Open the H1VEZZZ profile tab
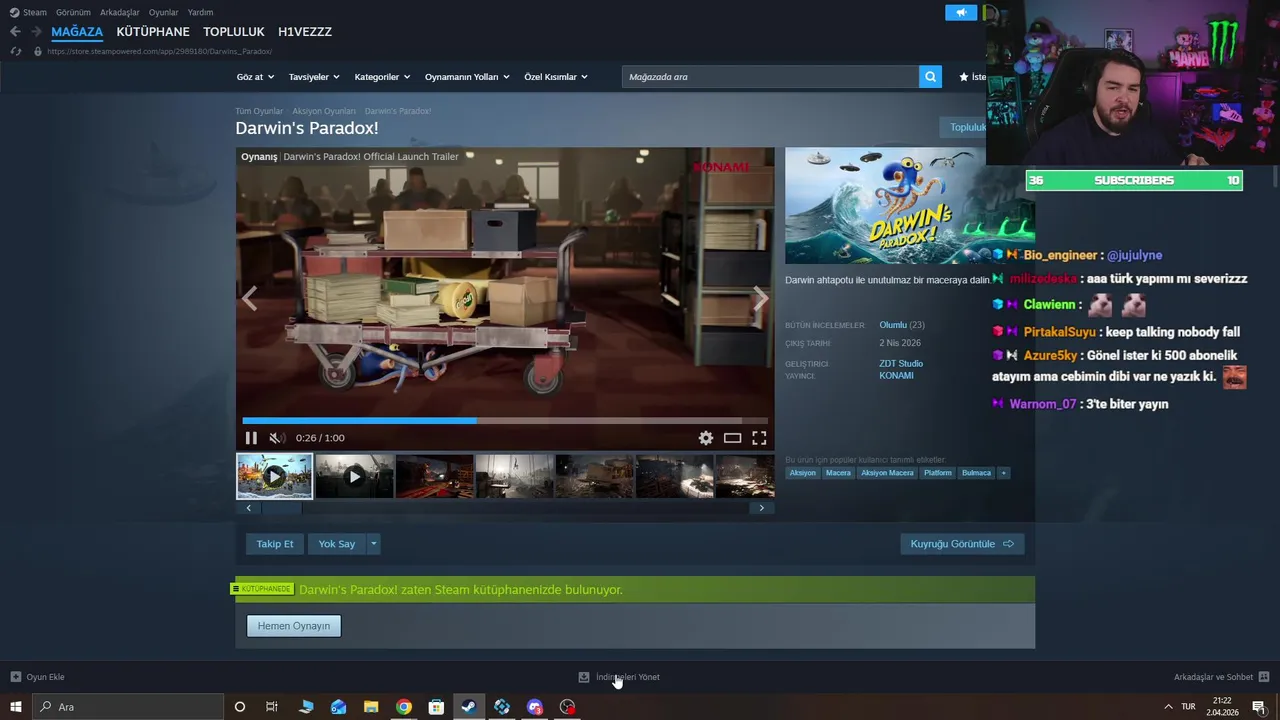 (x=305, y=32)
